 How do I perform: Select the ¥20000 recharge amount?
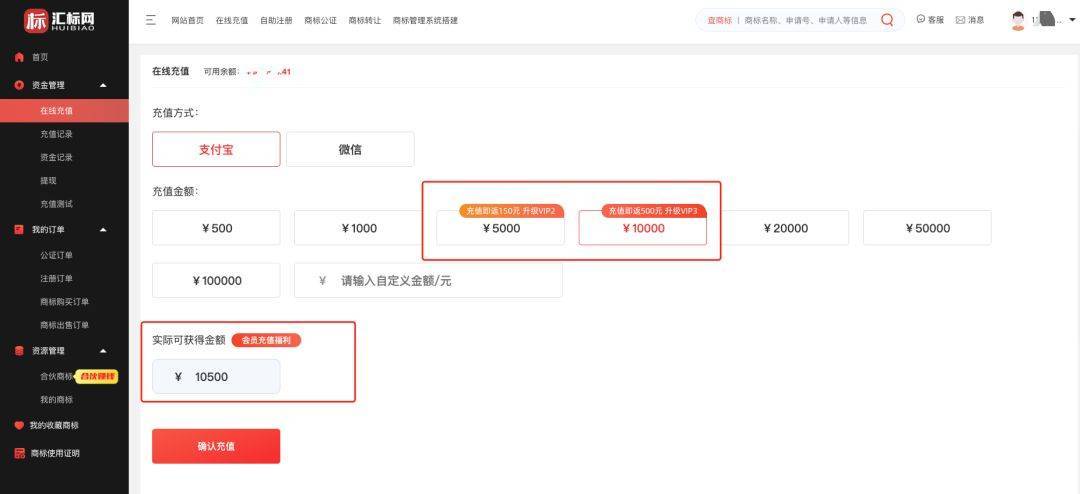coord(785,228)
